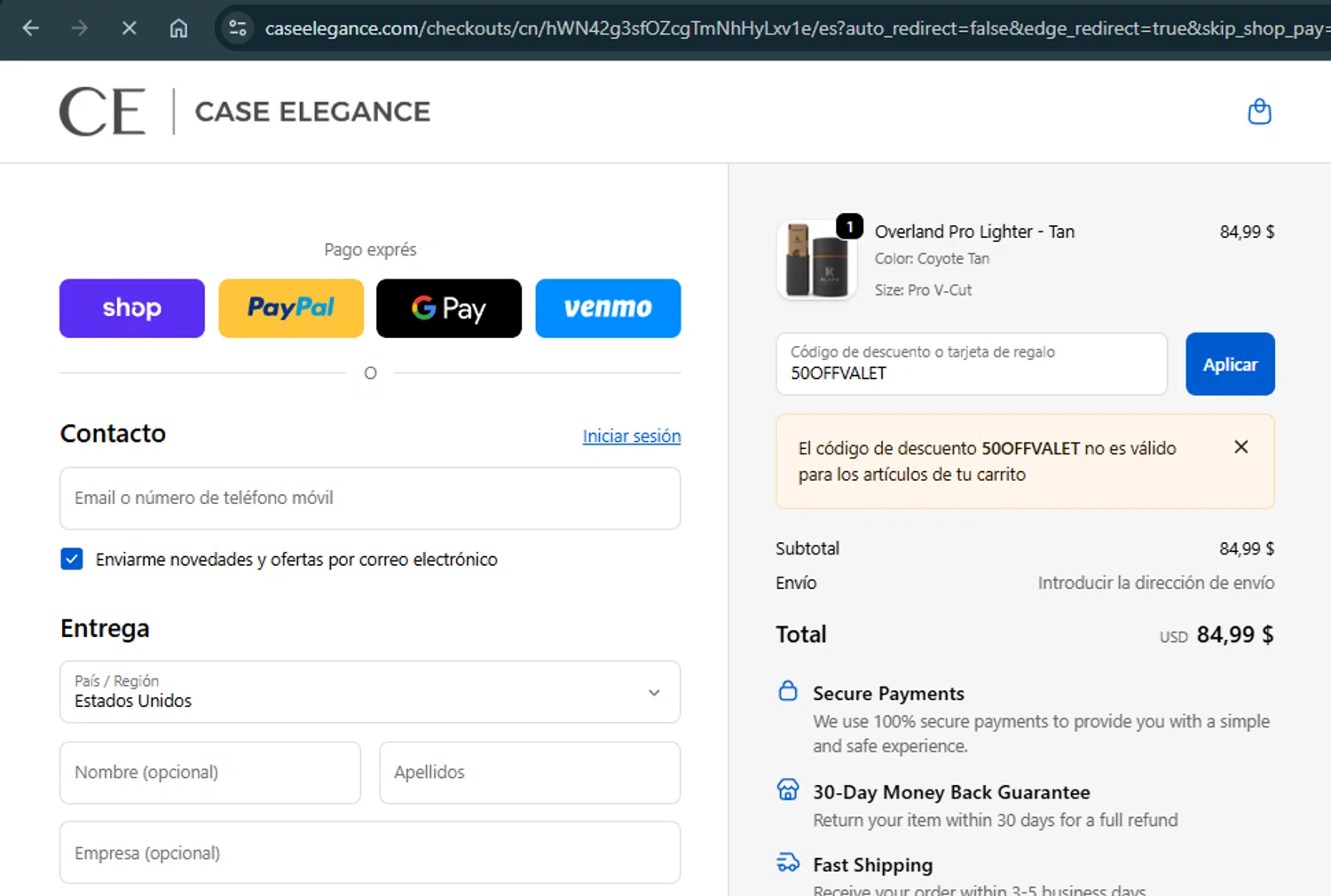Click the quantity badge on product image
The height and width of the screenshot is (896, 1331).
tap(849, 227)
